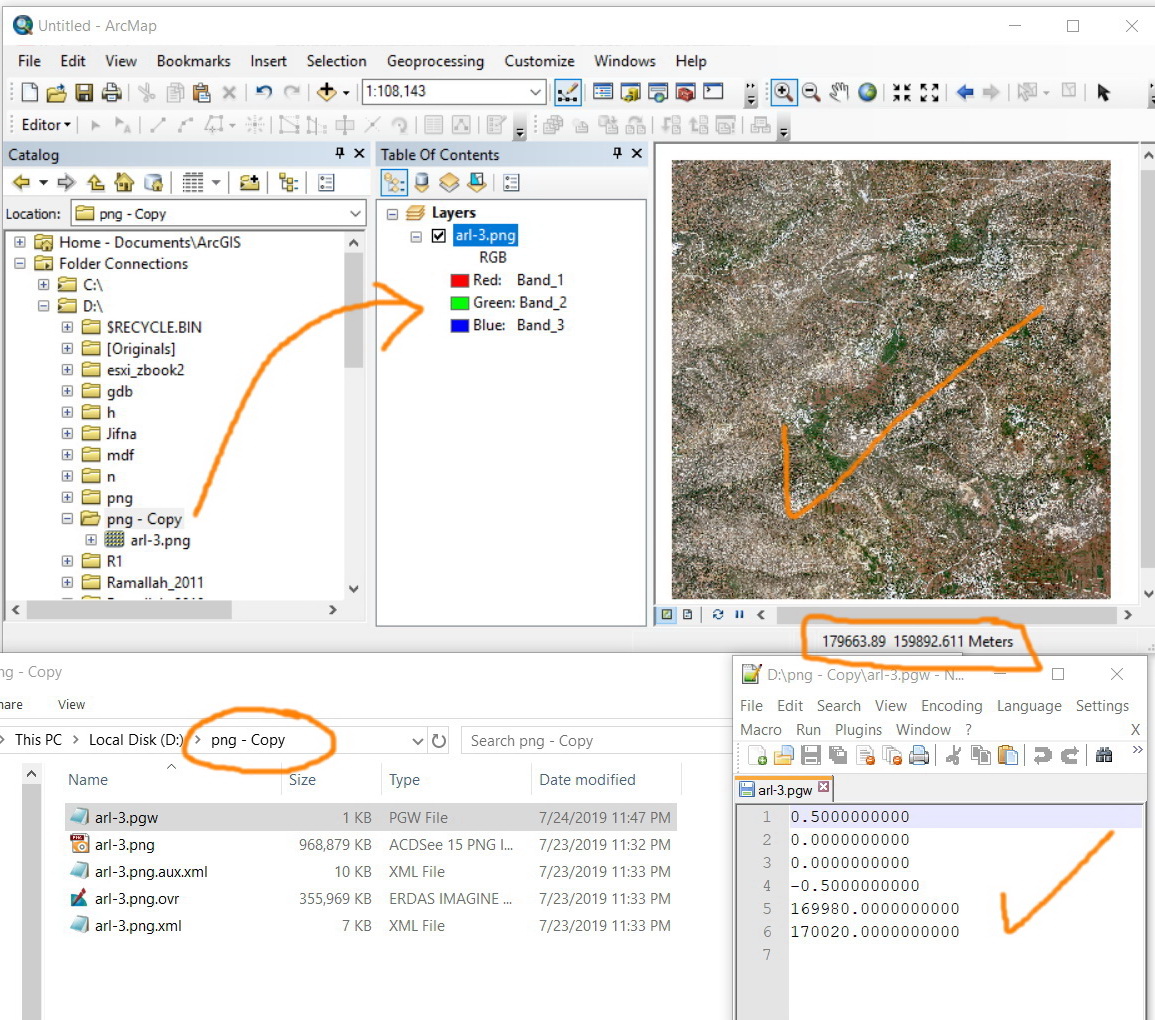Open the map scale dropdown
Image resolution: width=1155 pixels, height=1020 pixels.
536,92
